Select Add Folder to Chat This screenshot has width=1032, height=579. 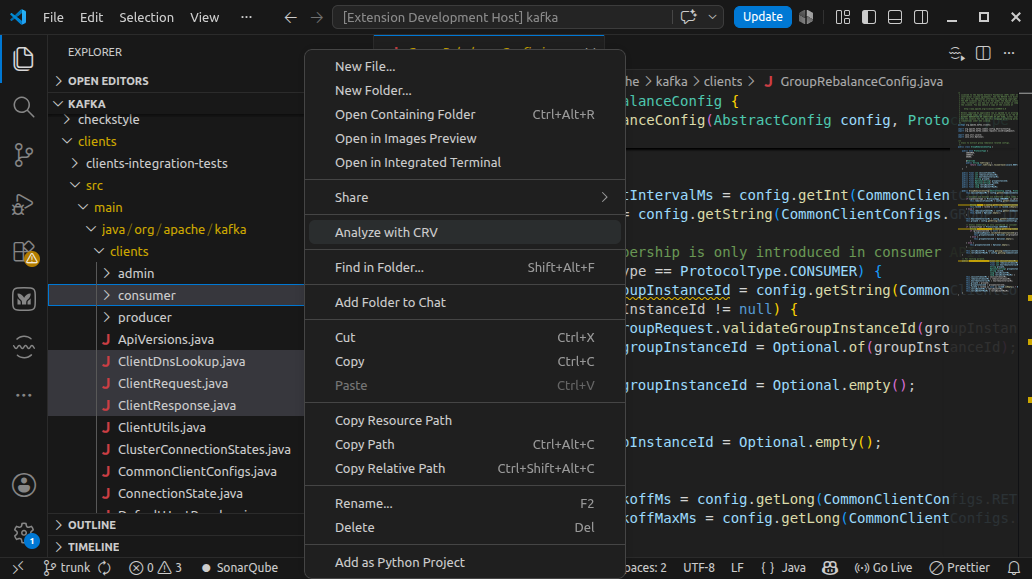465,302
